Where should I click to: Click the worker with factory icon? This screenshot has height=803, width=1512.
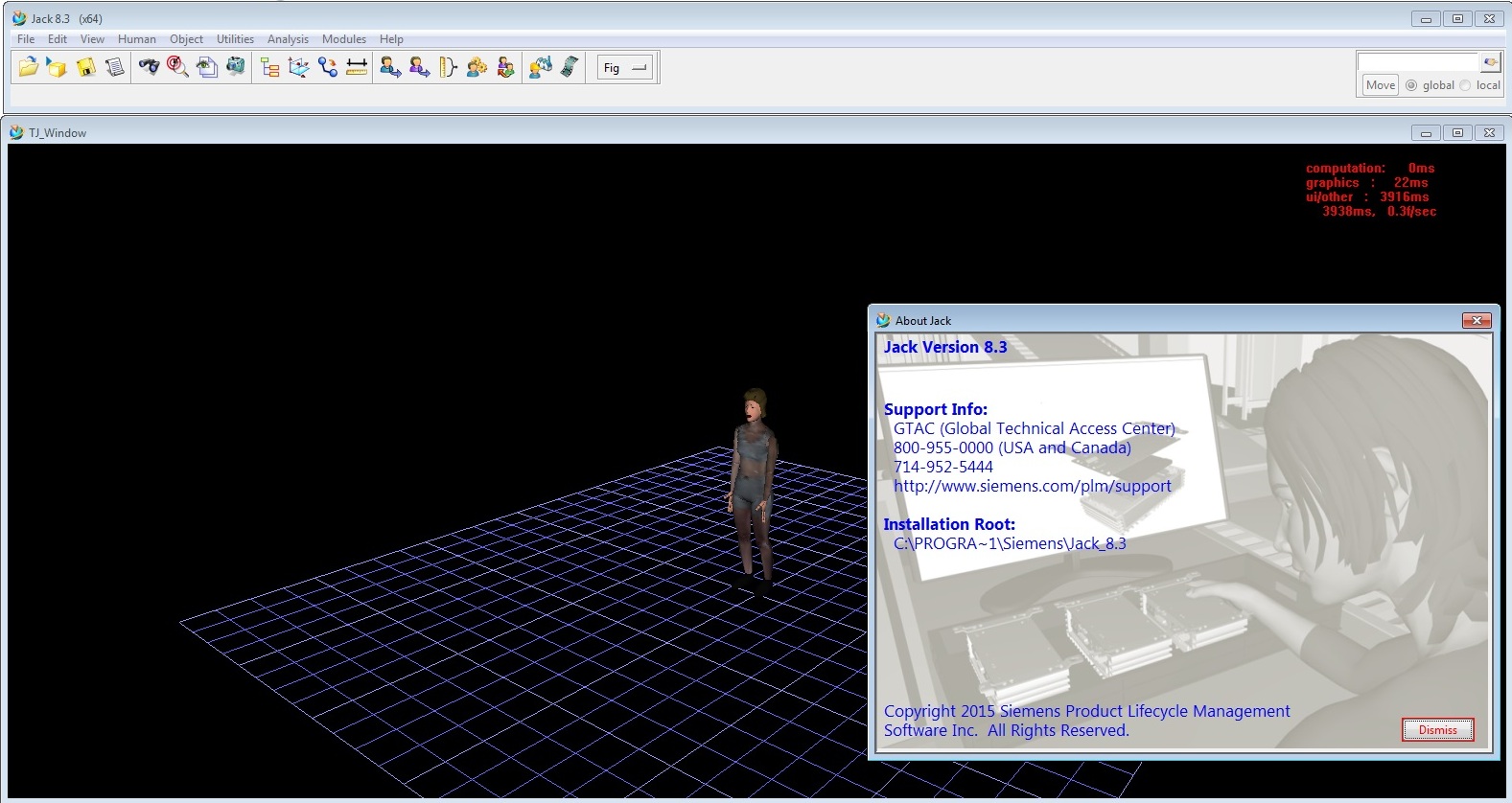540,67
